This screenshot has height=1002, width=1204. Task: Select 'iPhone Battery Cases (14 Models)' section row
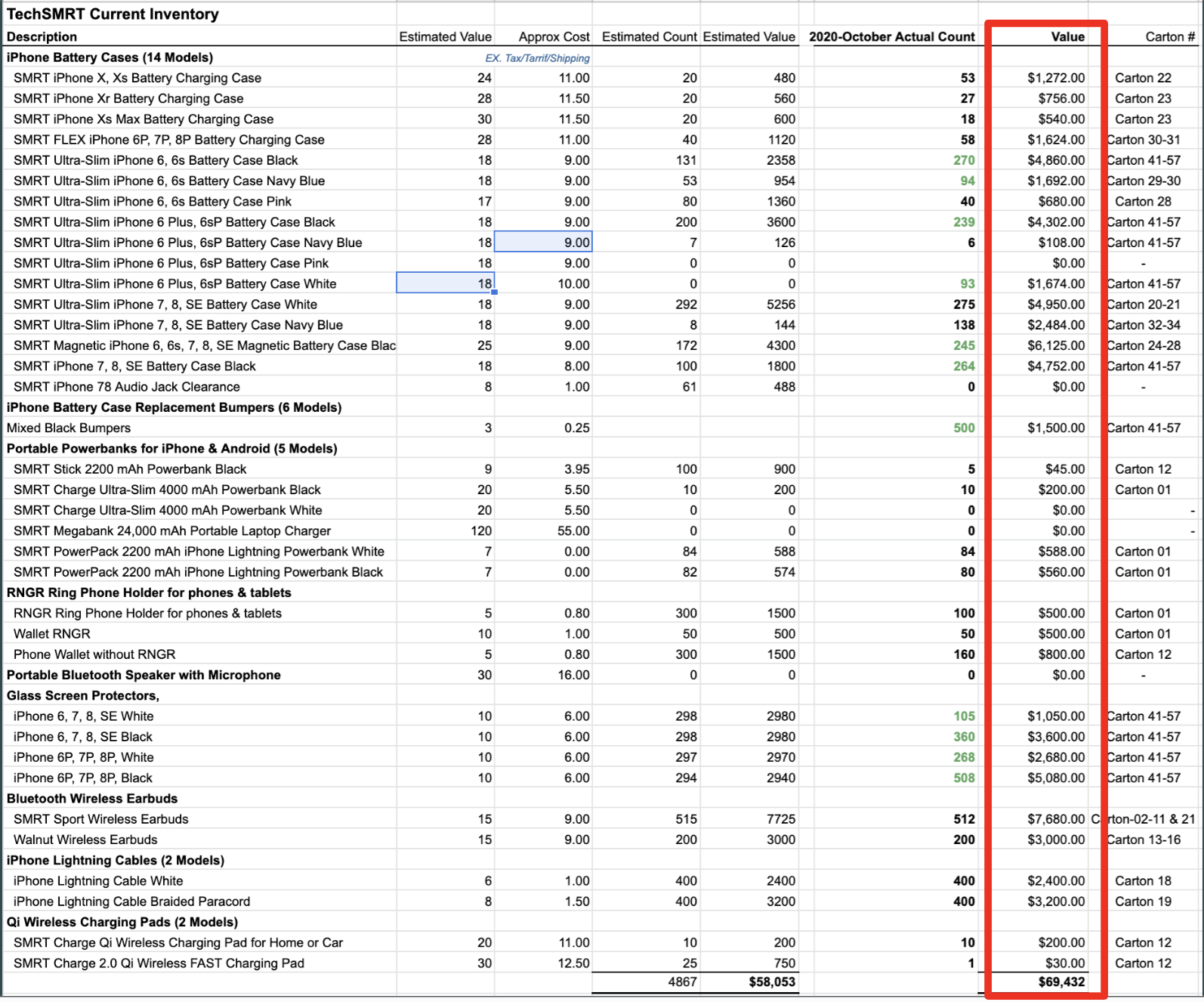tap(110, 57)
